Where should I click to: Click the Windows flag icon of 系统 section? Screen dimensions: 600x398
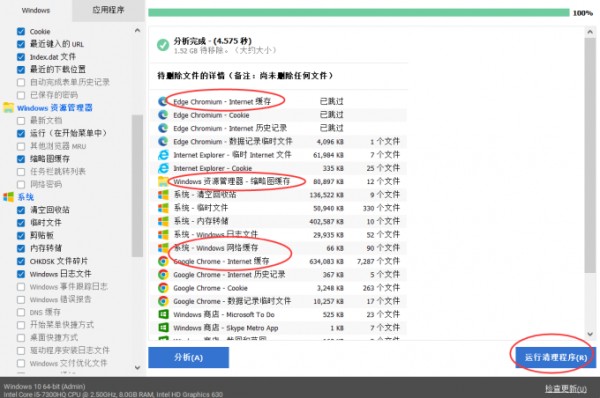[8, 197]
